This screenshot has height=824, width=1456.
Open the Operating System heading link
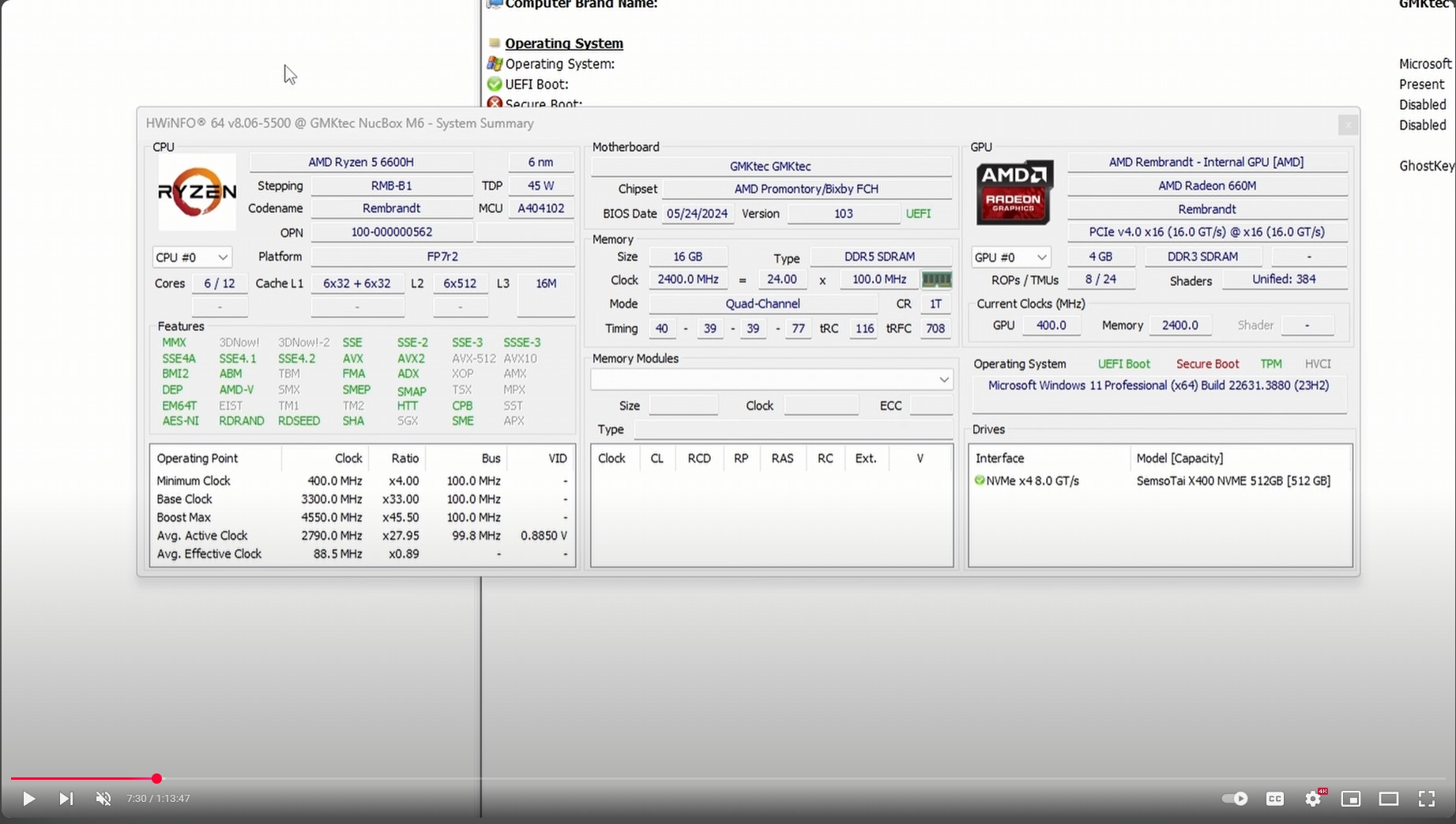click(x=564, y=43)
